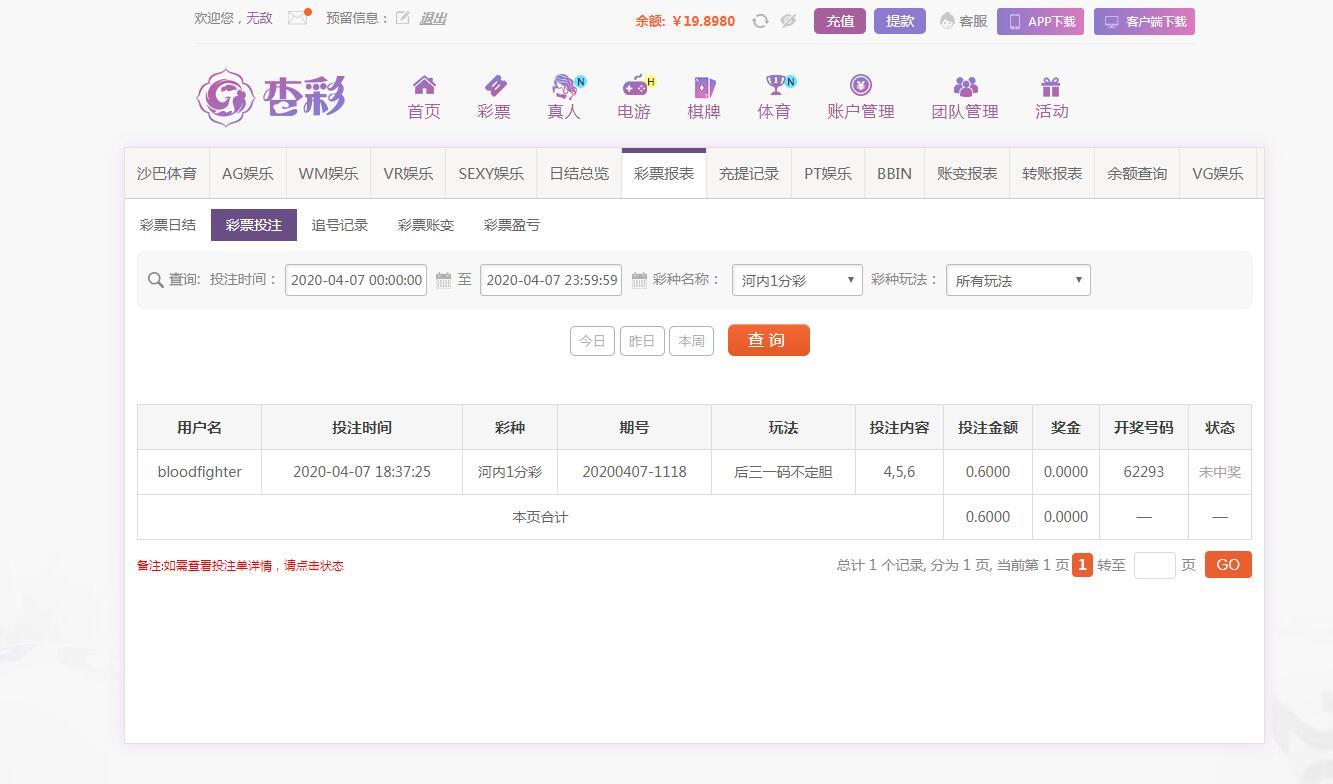Click the 退出 logout link

pyautogui.click(x=433, y=18)
